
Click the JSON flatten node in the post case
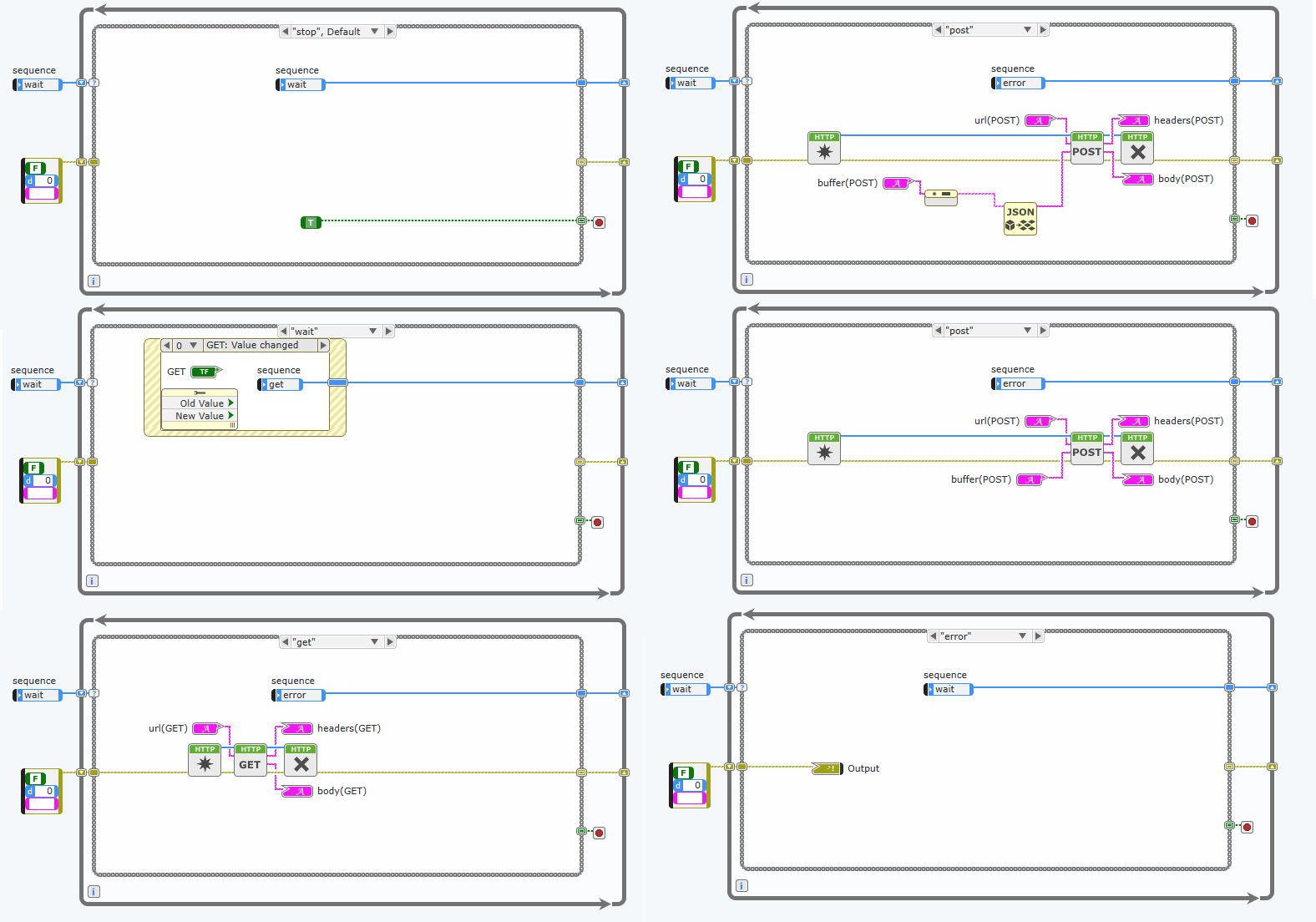pos(1020,219)
